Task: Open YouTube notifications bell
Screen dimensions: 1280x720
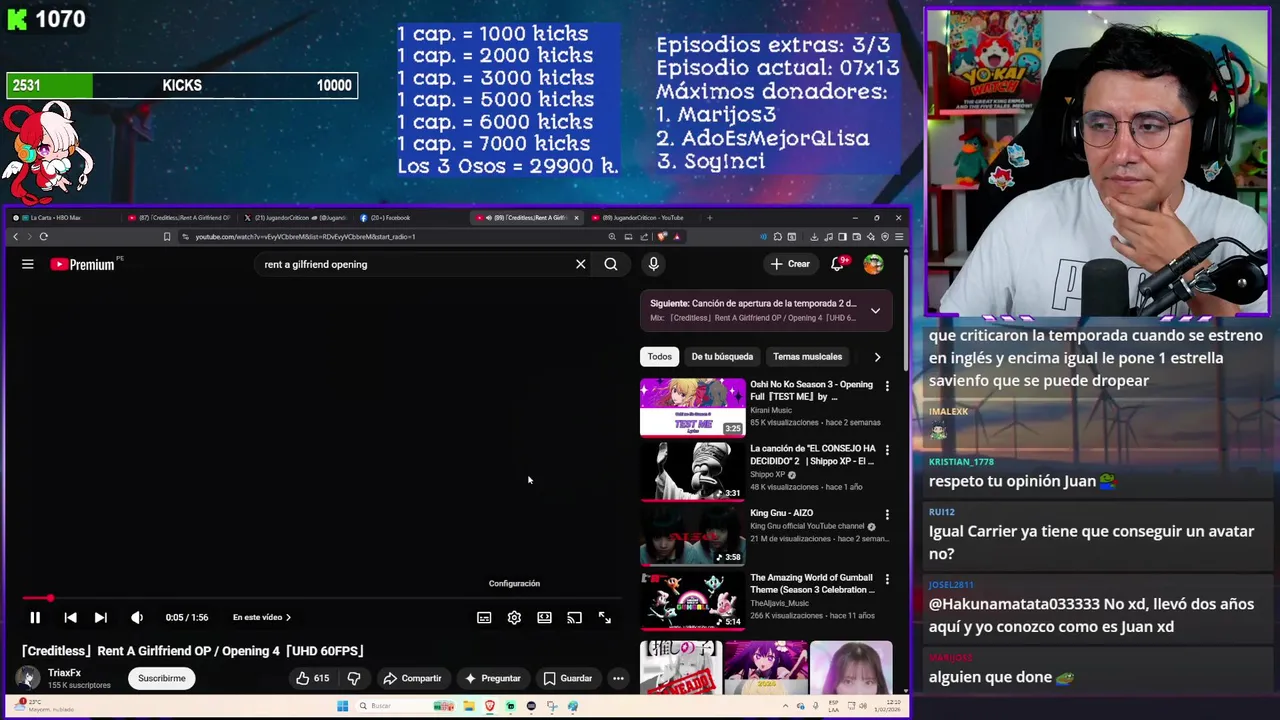Action: (x=838, y=264)
